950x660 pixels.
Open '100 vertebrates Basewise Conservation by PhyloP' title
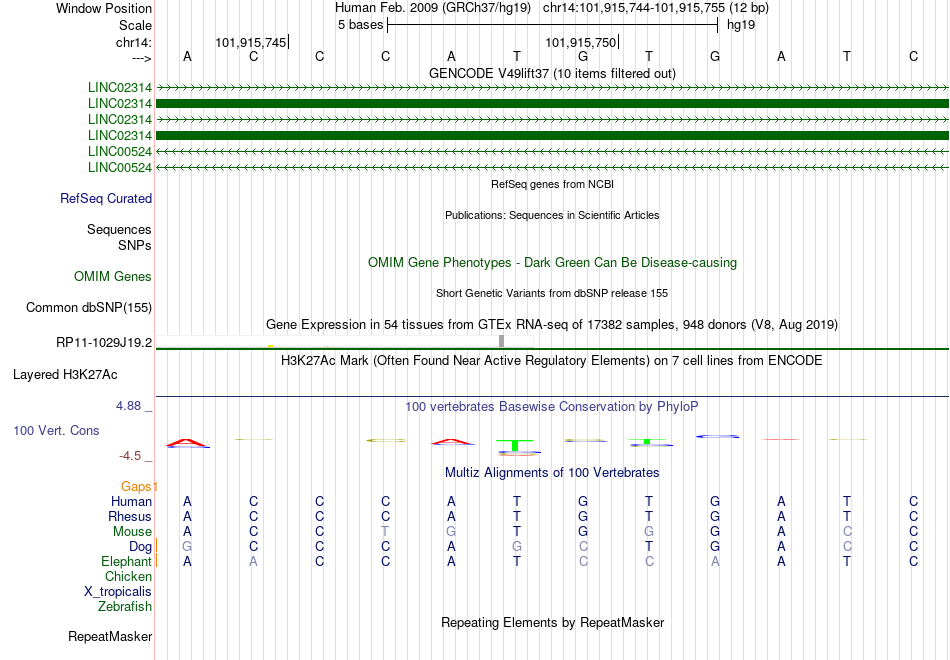[552, 407]
